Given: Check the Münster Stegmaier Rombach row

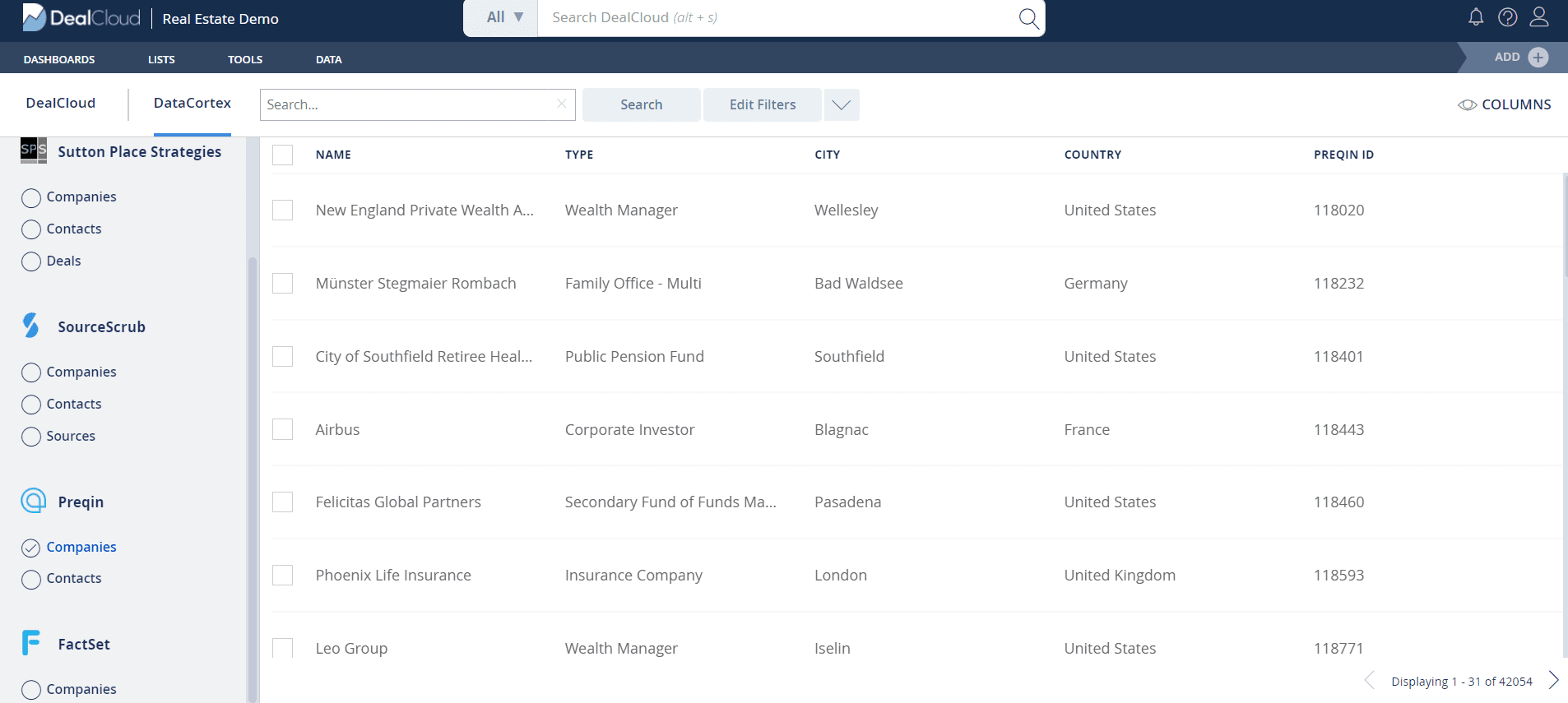Looking at the screenshot, I should click(282, 283).
